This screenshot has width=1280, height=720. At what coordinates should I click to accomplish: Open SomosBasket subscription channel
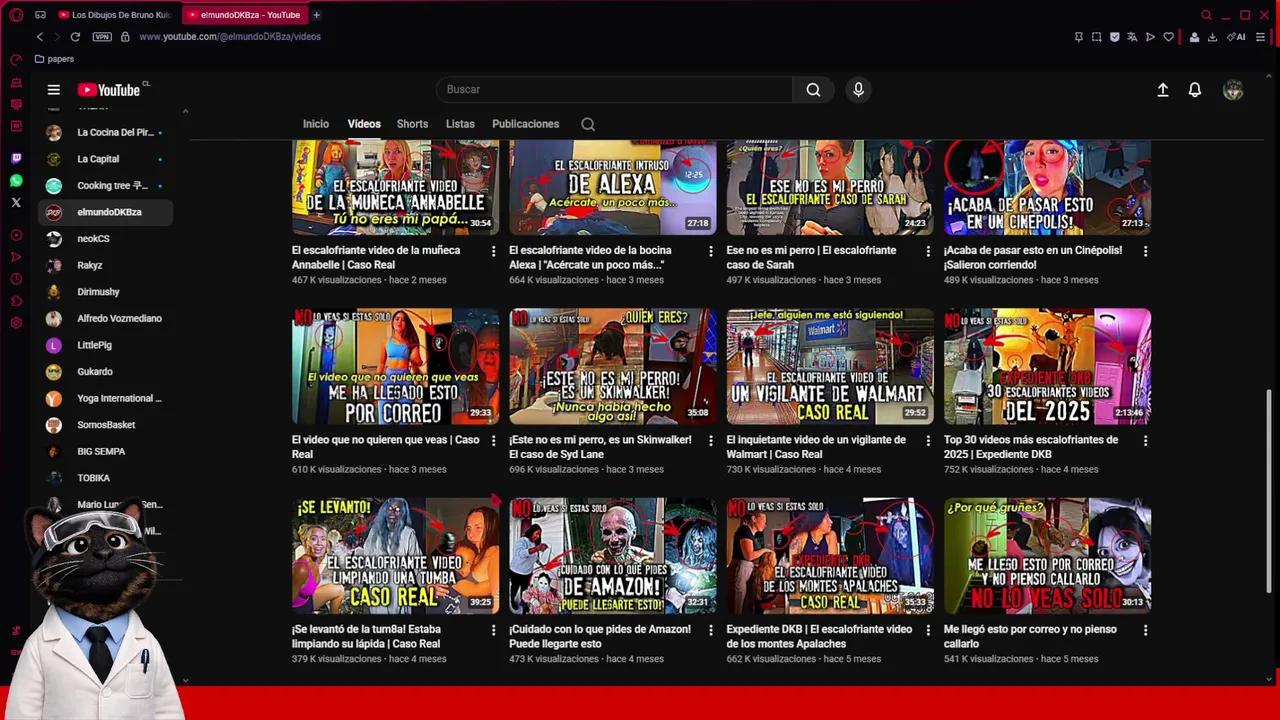[105, 425]
